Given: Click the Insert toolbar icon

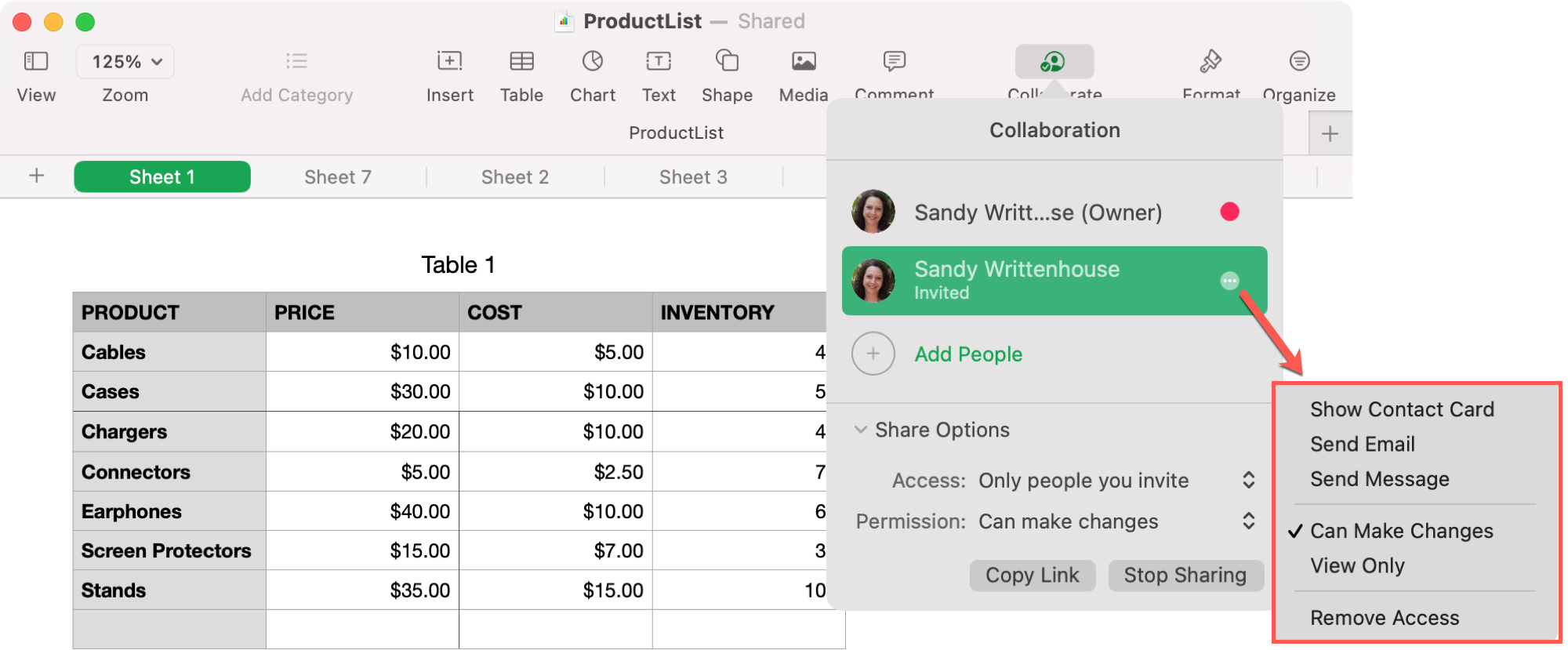Looking at the screenshot, I should (x=449, y=61).
